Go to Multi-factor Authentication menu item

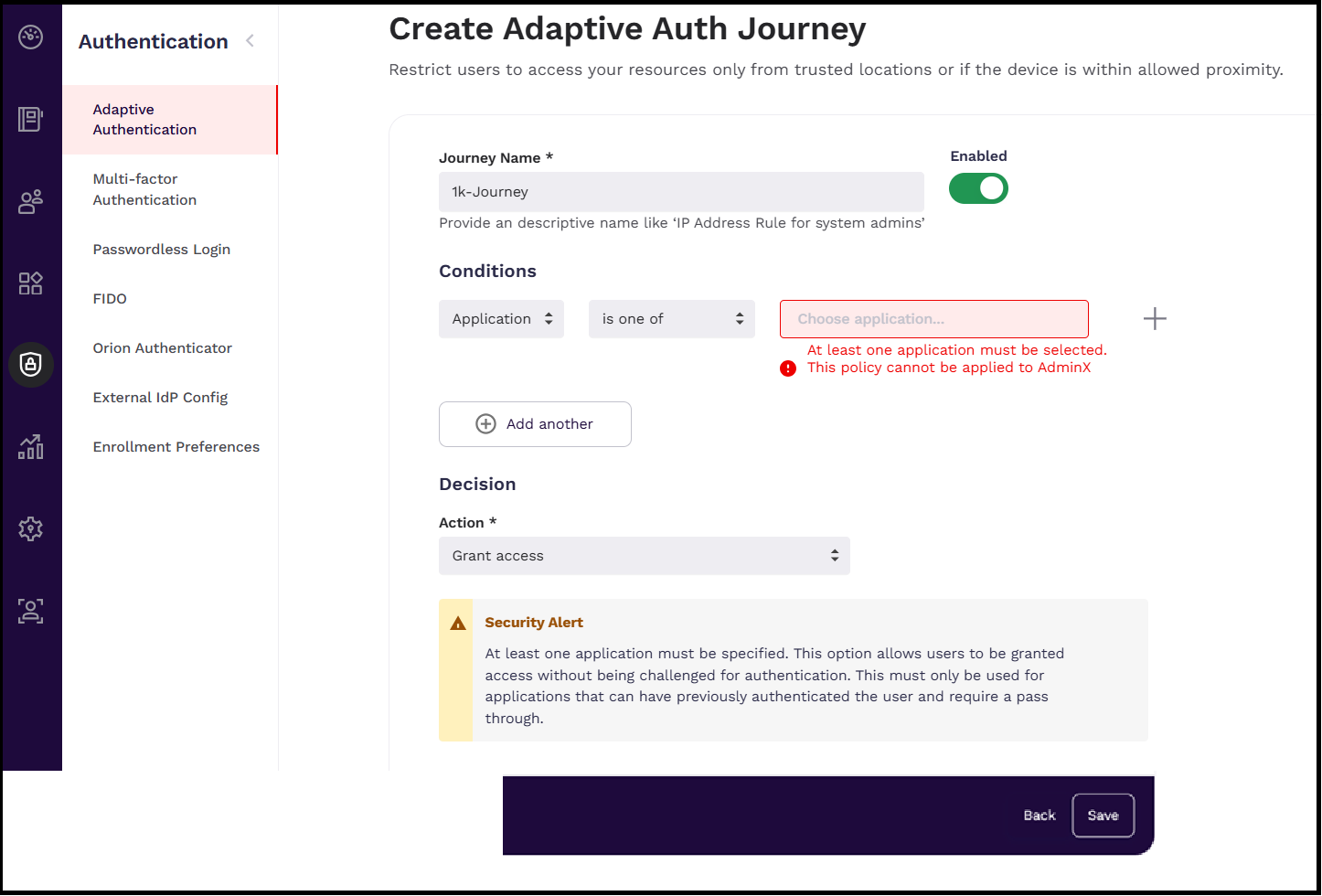tap(144, 189)
